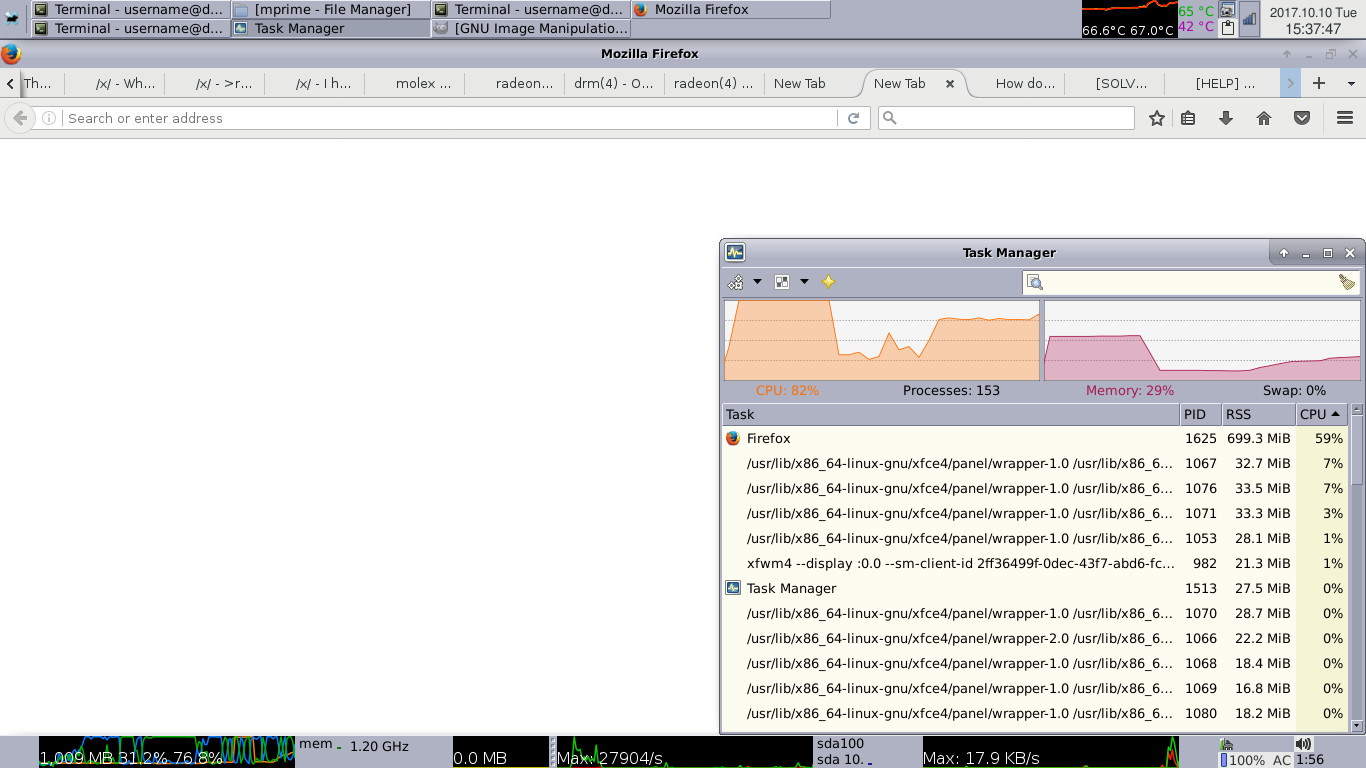This screenshot has height=768, width=1366.
Task: Clear the Task Manager filter with broom icon
Action: click(x=1346, y=283)
